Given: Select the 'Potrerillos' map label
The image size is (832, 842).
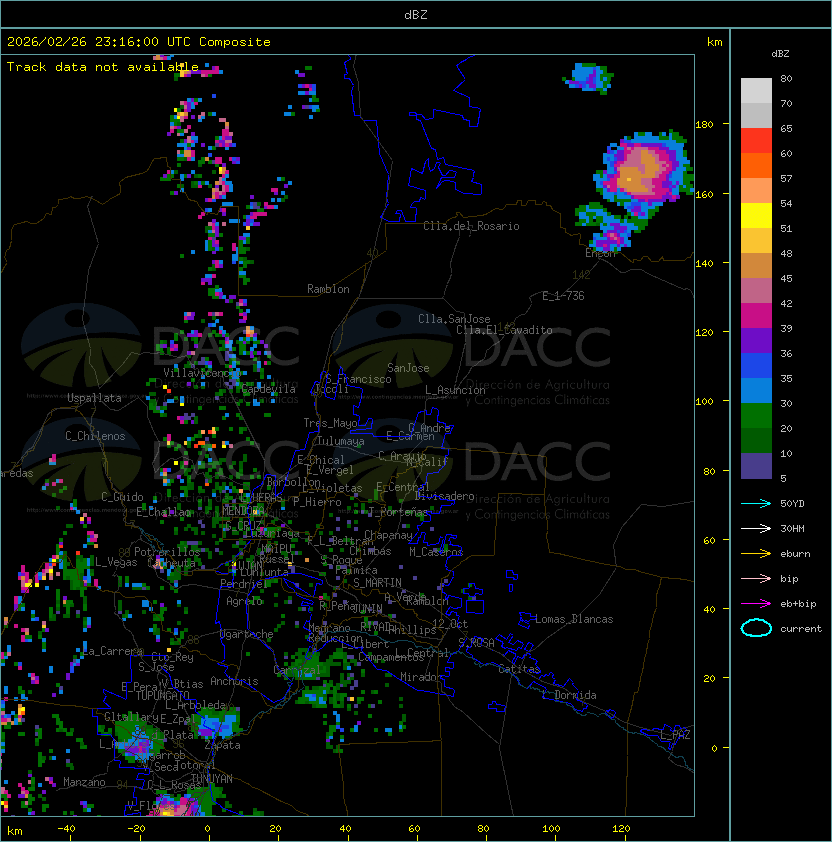Looking at the screenshot, I should coord(167,552).
